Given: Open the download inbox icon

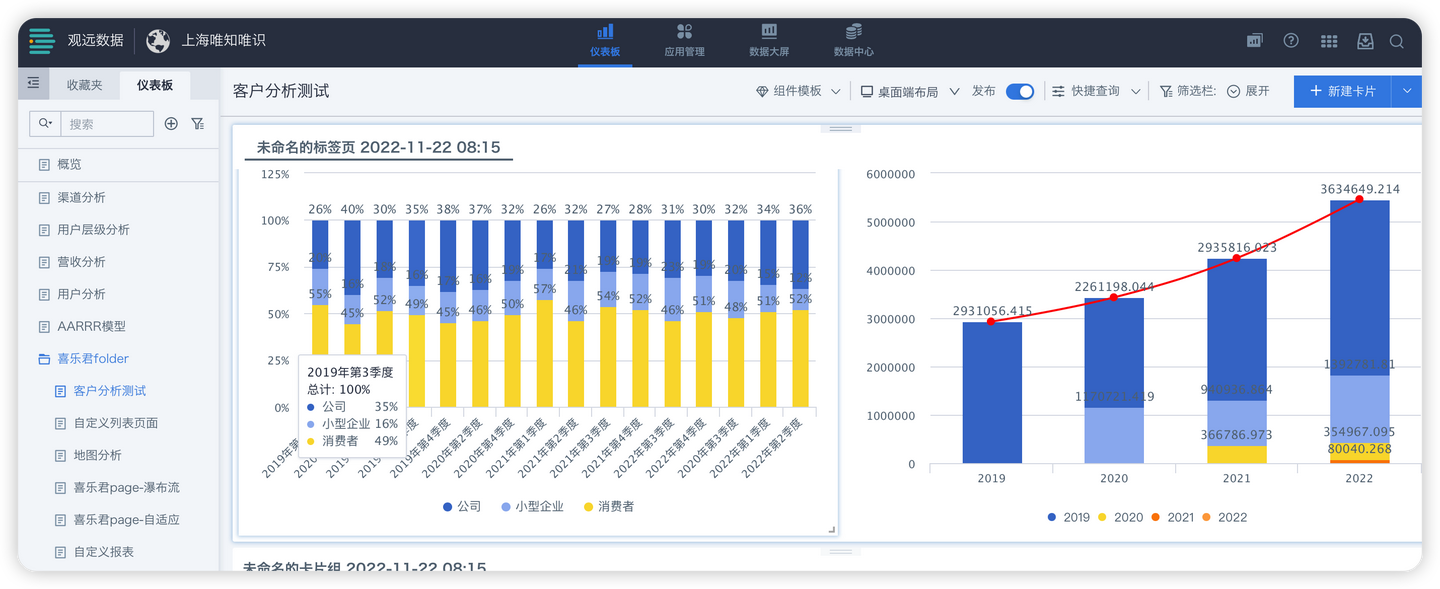Looking at the screenshot, I should (1365, 41).
